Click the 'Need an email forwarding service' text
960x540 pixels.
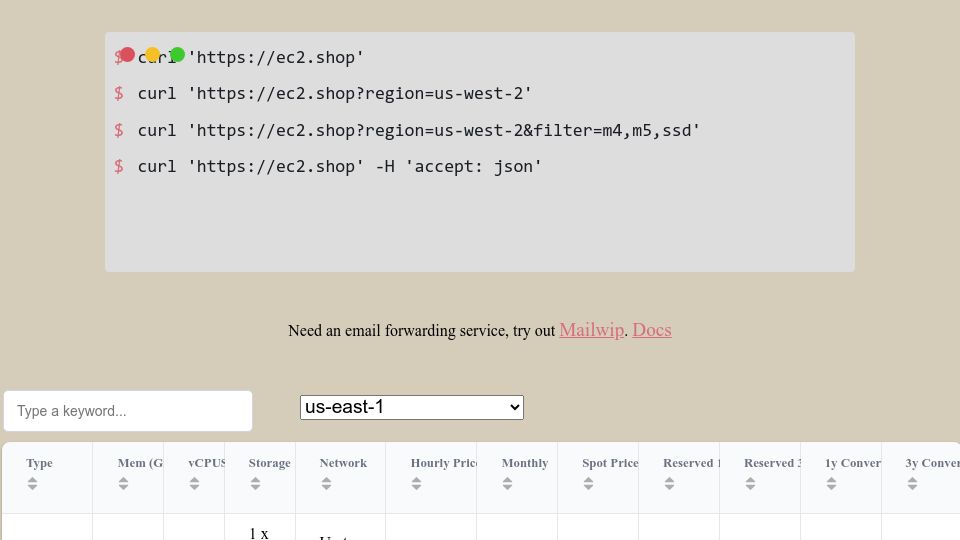point(421,331)
